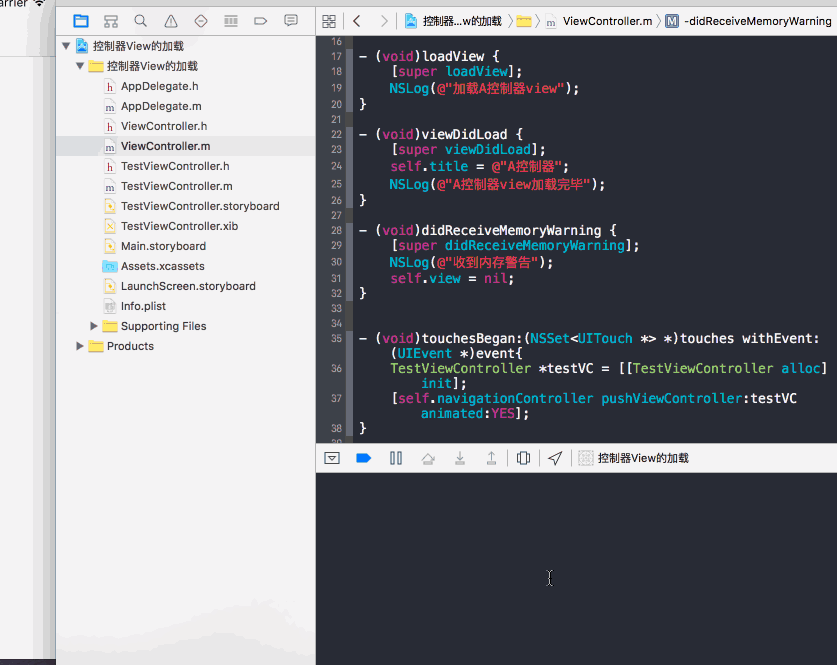Viewport: 837px width, 665px height.
Task: Click the code text self.view = nil;
Action: click(x=452, y=279)
